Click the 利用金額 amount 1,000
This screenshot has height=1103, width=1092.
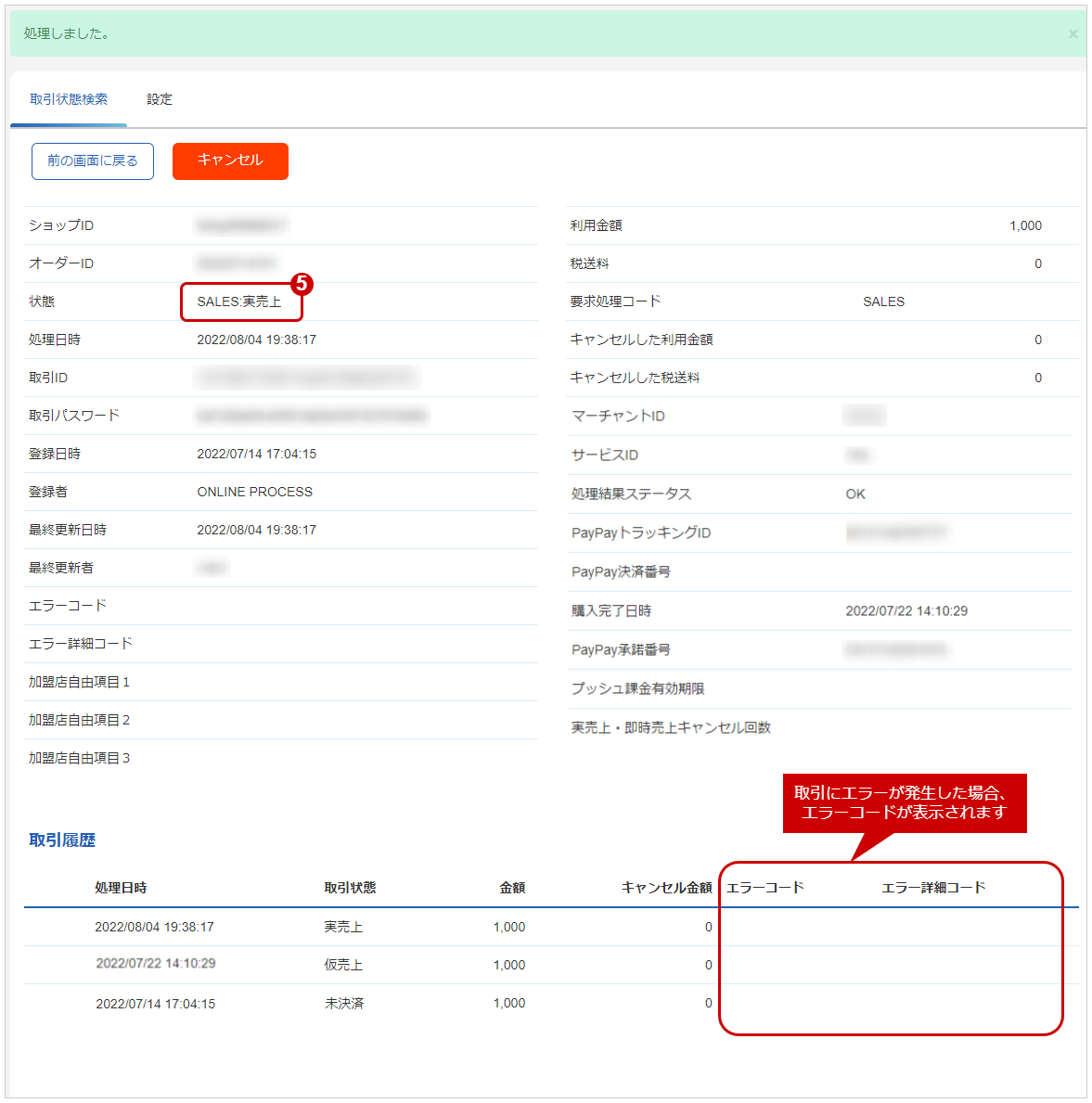1025,224
